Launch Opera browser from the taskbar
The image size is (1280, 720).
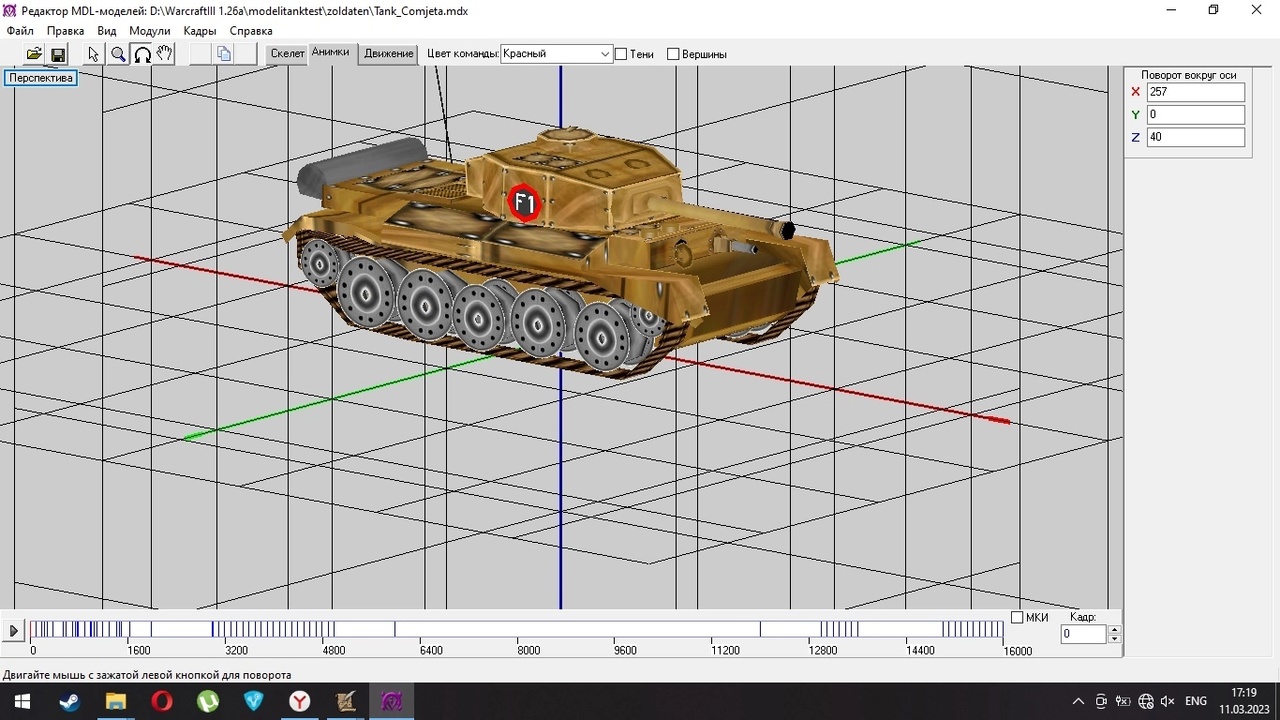click(161, 701)
